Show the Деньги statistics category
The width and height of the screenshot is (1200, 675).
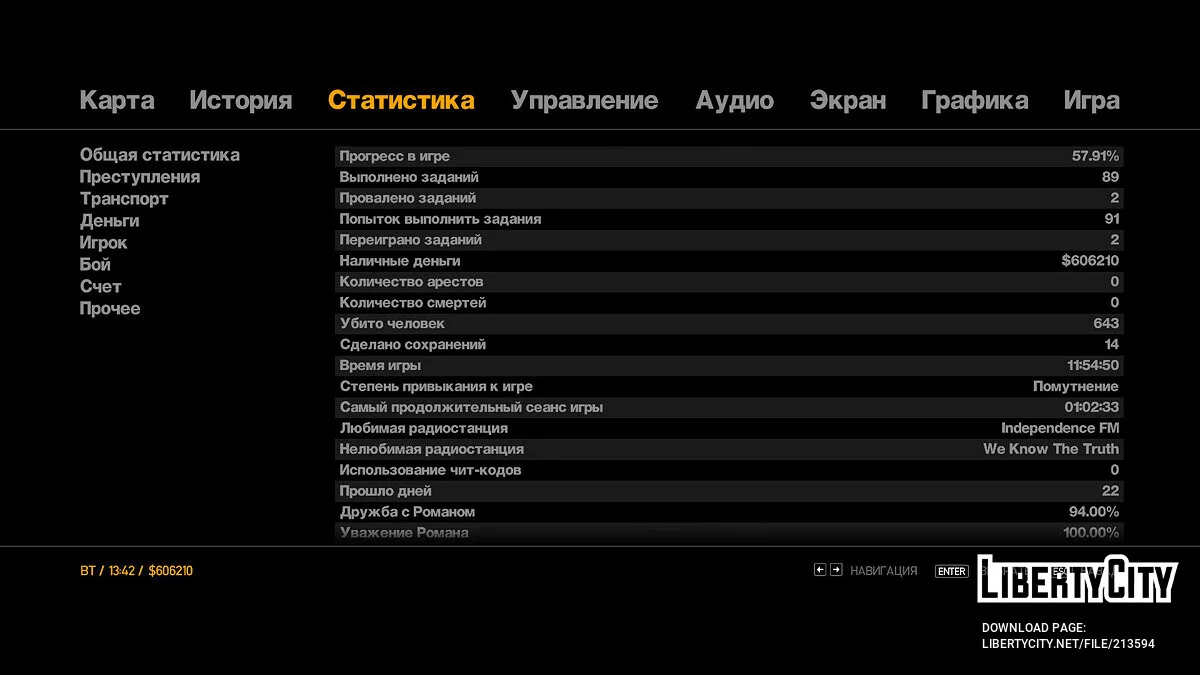[109, 221]
